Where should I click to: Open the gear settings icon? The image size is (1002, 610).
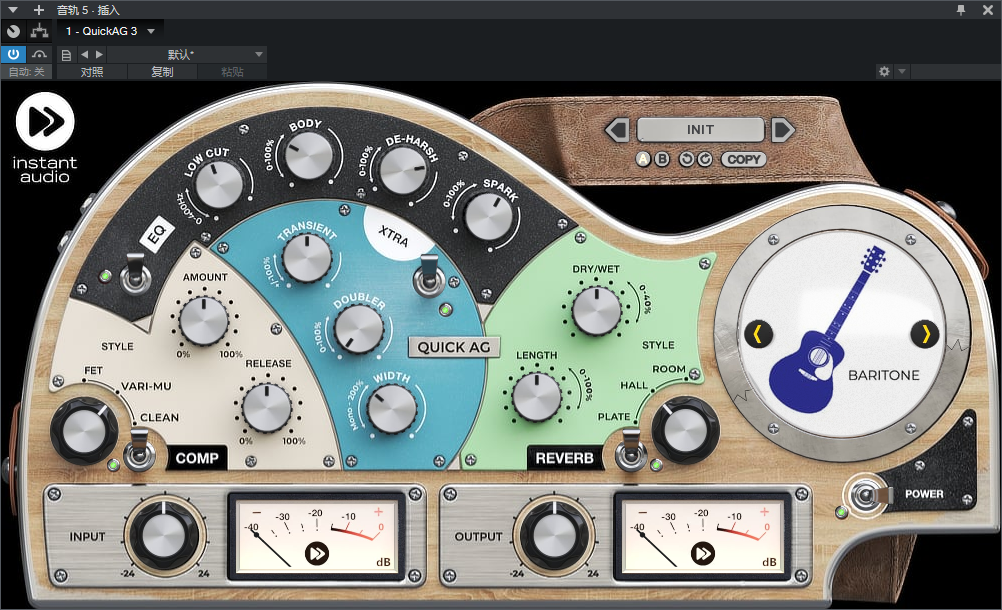click(x=884, y=72)
